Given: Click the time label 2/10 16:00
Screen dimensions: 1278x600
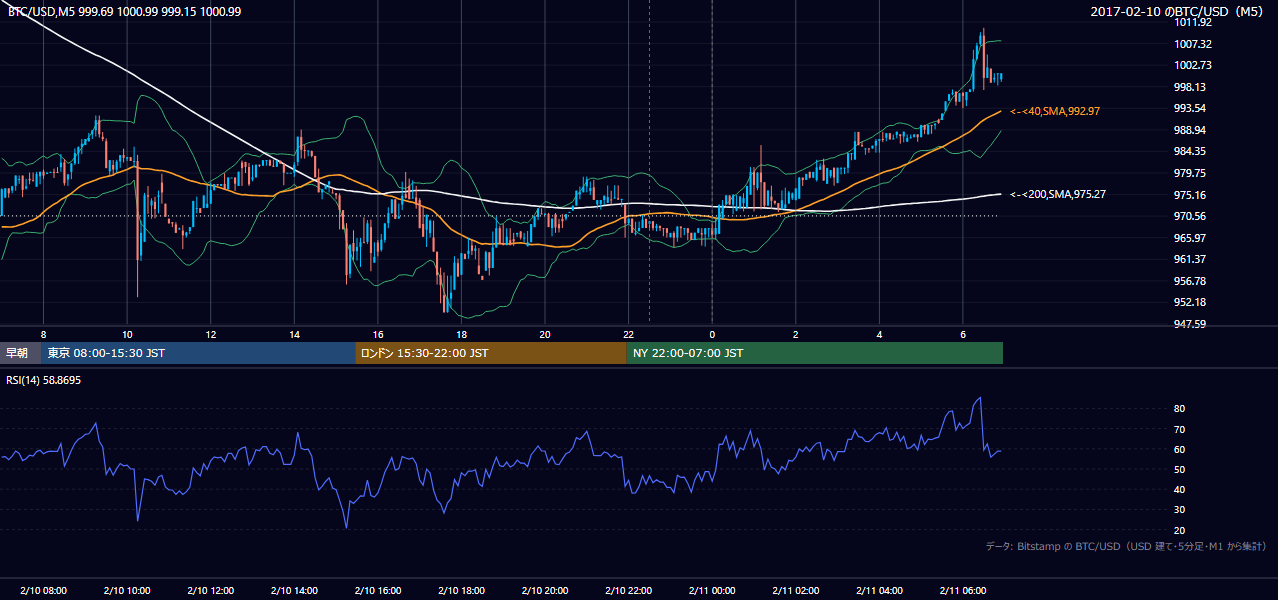Looking at the screenshot, I should tap(378, 591).
